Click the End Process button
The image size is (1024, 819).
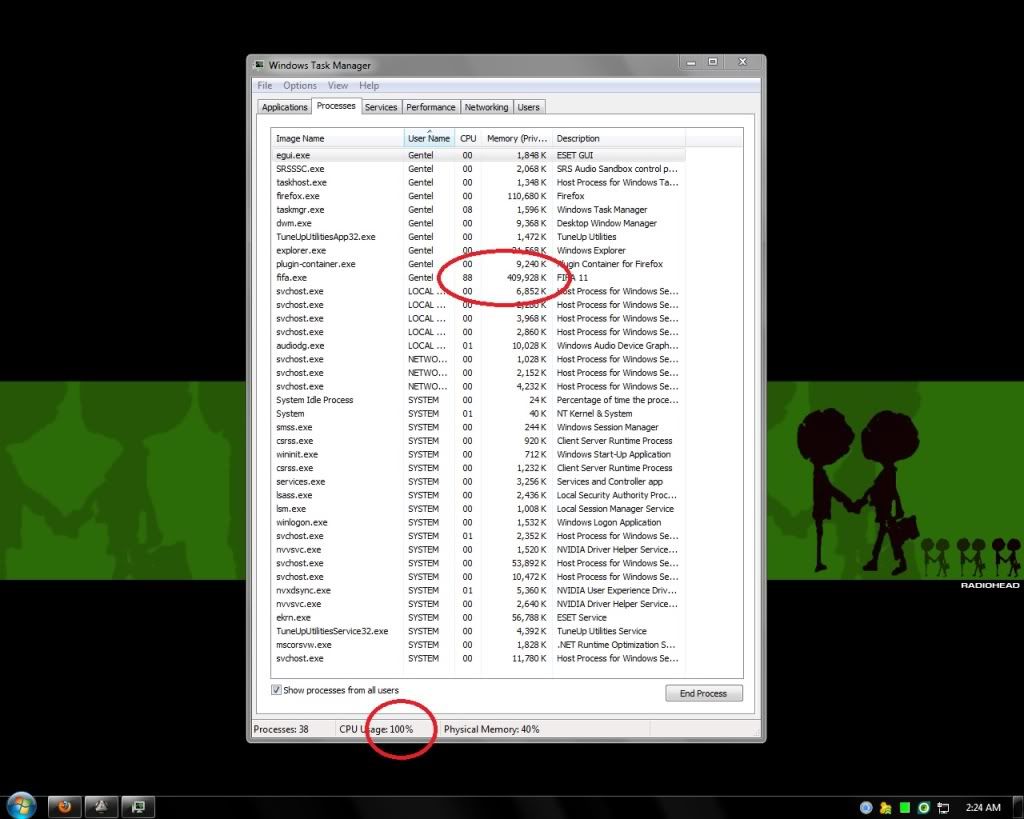click(x=703, y=693)
